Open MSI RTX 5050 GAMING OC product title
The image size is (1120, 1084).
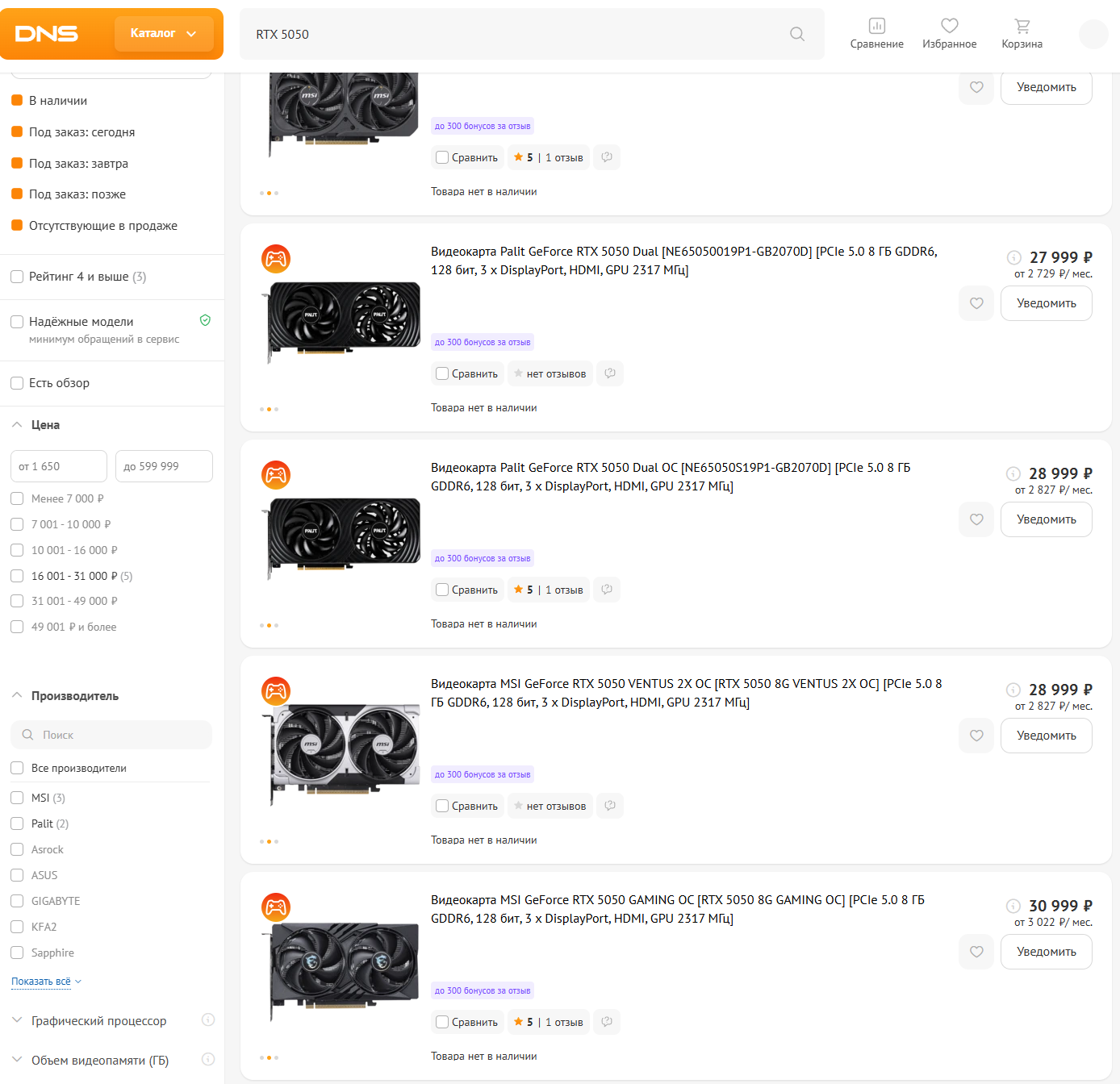(678, 909)
